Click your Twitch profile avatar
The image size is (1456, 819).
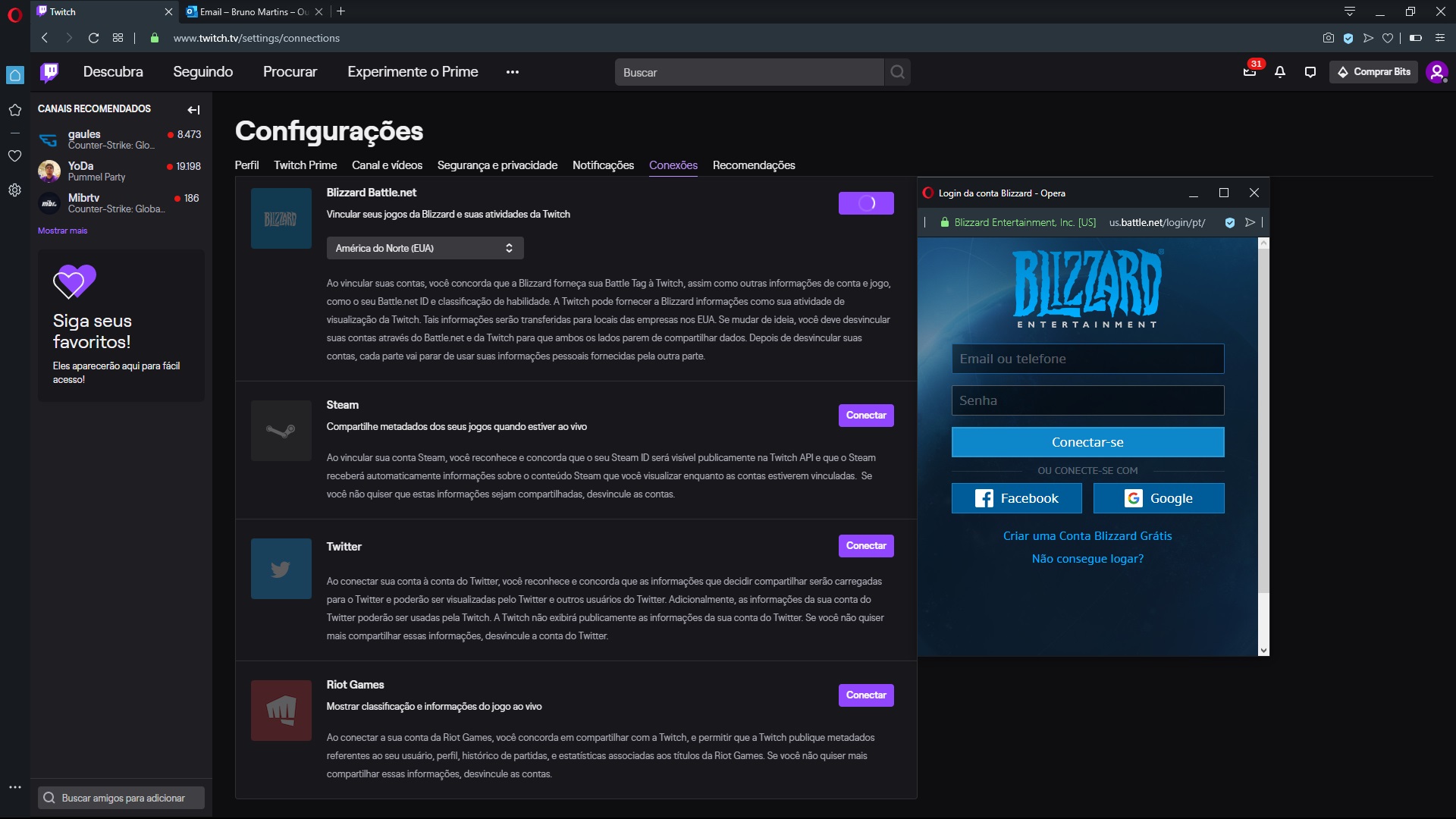[x=1437, y=72]
